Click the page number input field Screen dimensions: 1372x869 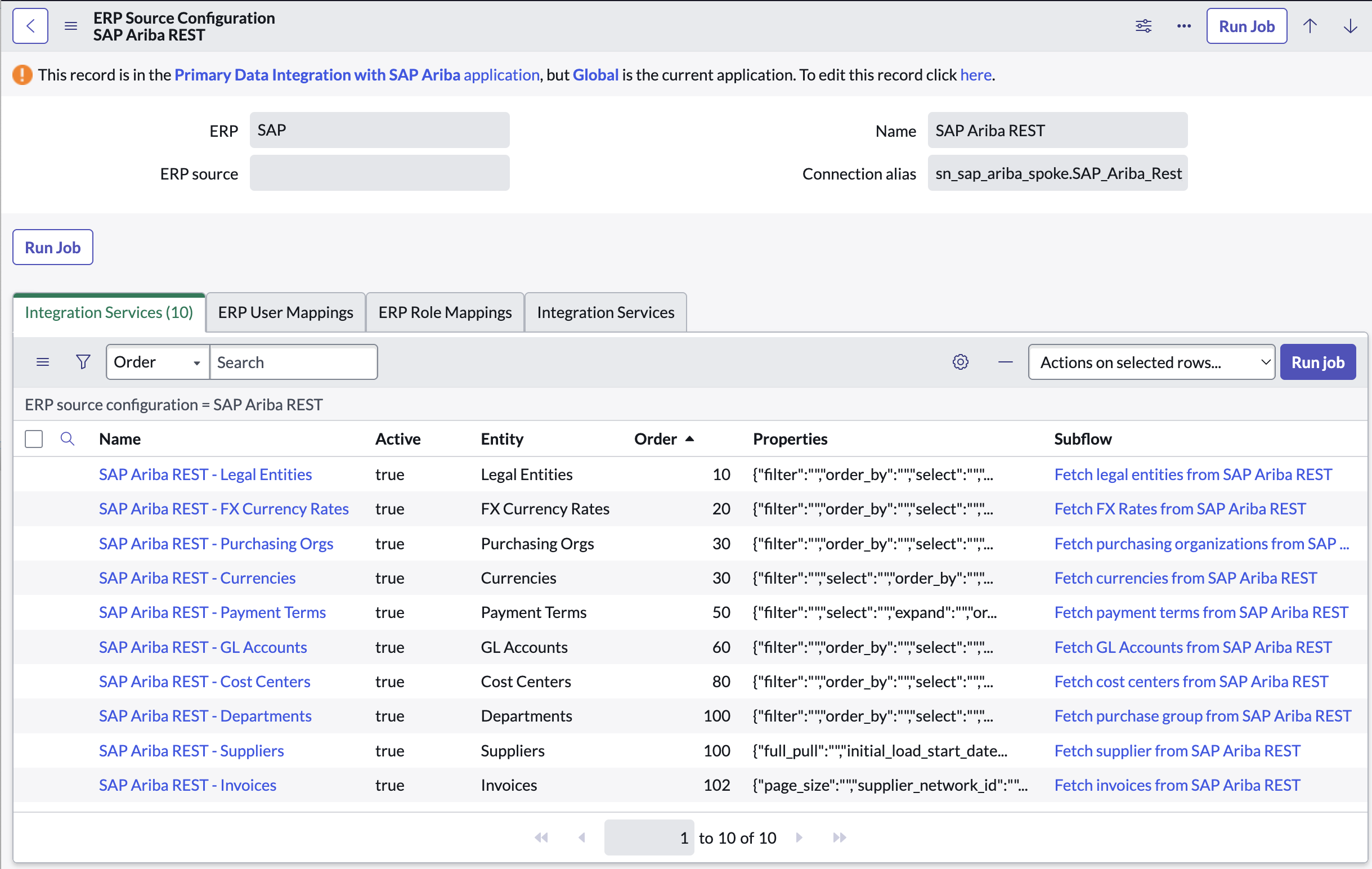tap(649, 837)
